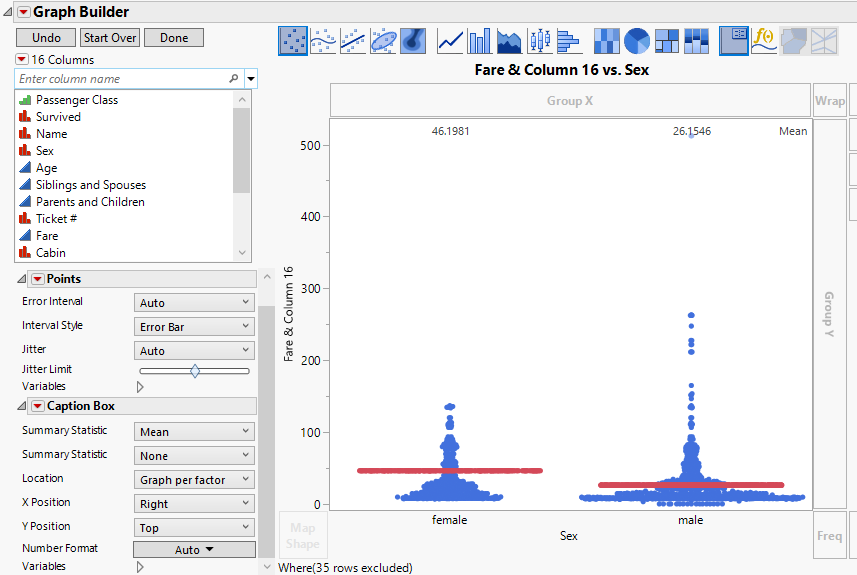Expand the Variables under Points section

(x=140, y=387)
